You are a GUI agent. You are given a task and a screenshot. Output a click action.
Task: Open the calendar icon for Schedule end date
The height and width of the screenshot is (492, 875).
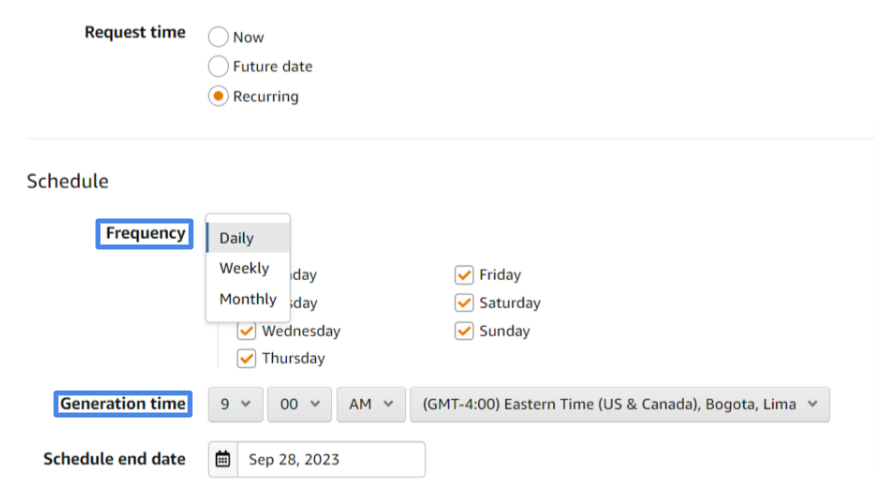point(223,459)
